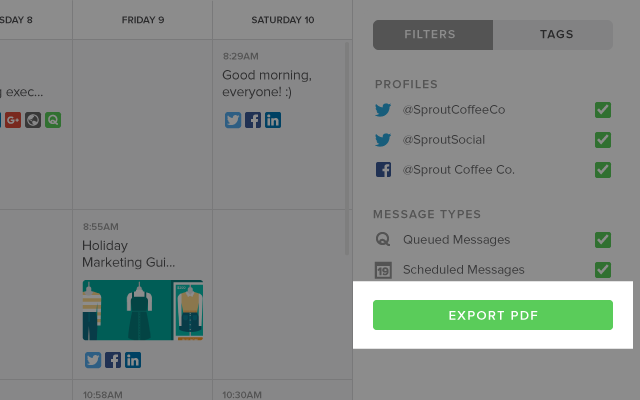Open the Holiday Marketing Guide post text
This screenshot has width=640, height=400.
click(x=129, y=254)
